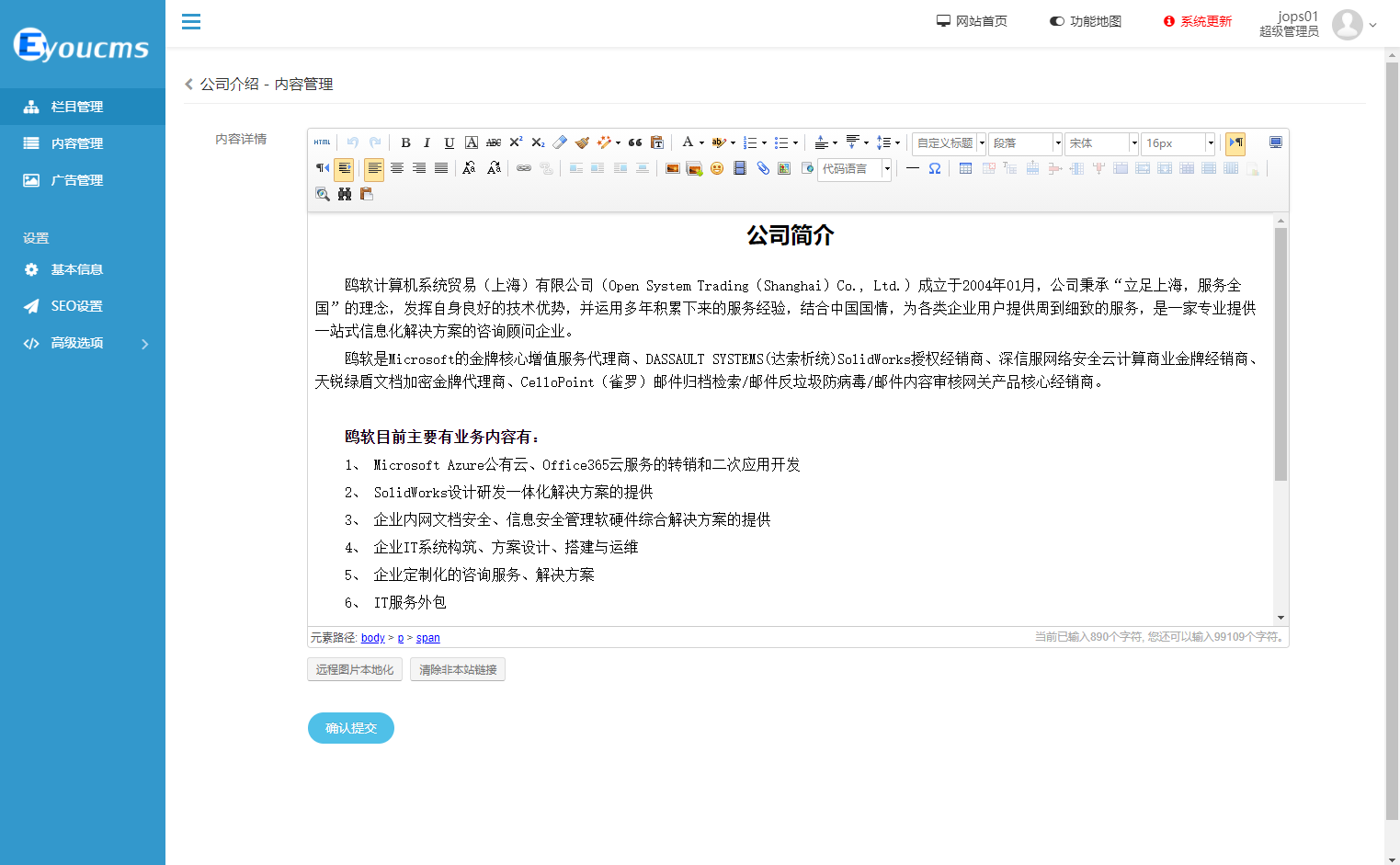Toggle HTML source view in editor
Image resolution: width=1400 pixels, height=865 pixels.
coord(322,142)
